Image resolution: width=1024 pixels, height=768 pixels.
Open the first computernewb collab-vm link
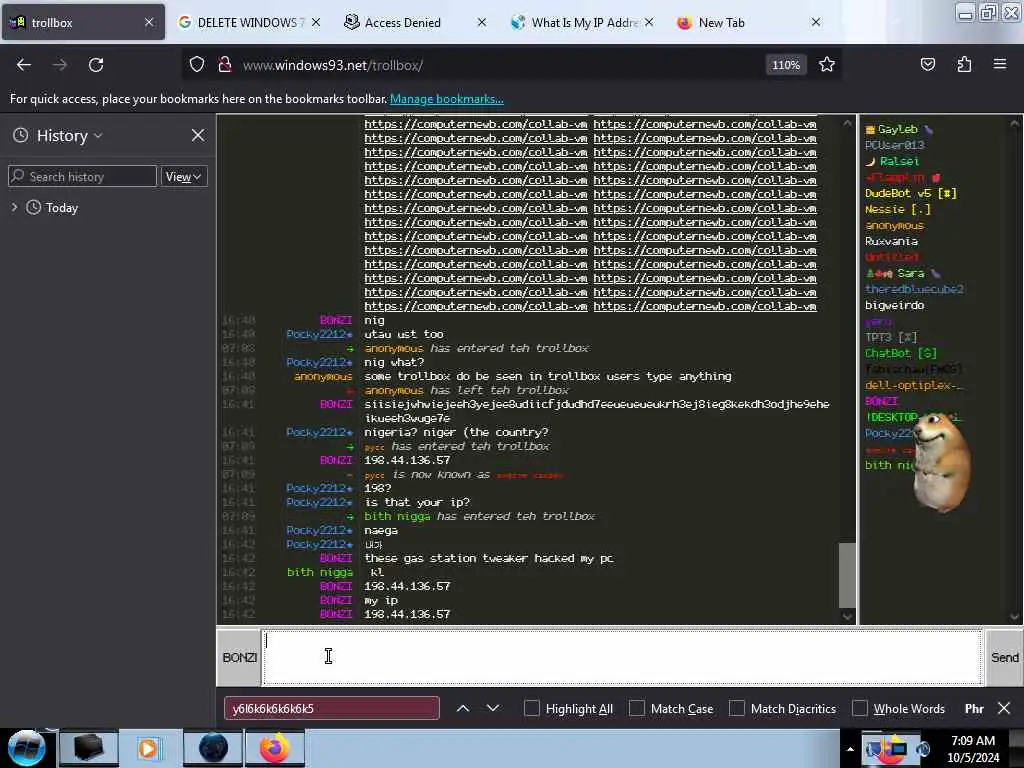475,123
